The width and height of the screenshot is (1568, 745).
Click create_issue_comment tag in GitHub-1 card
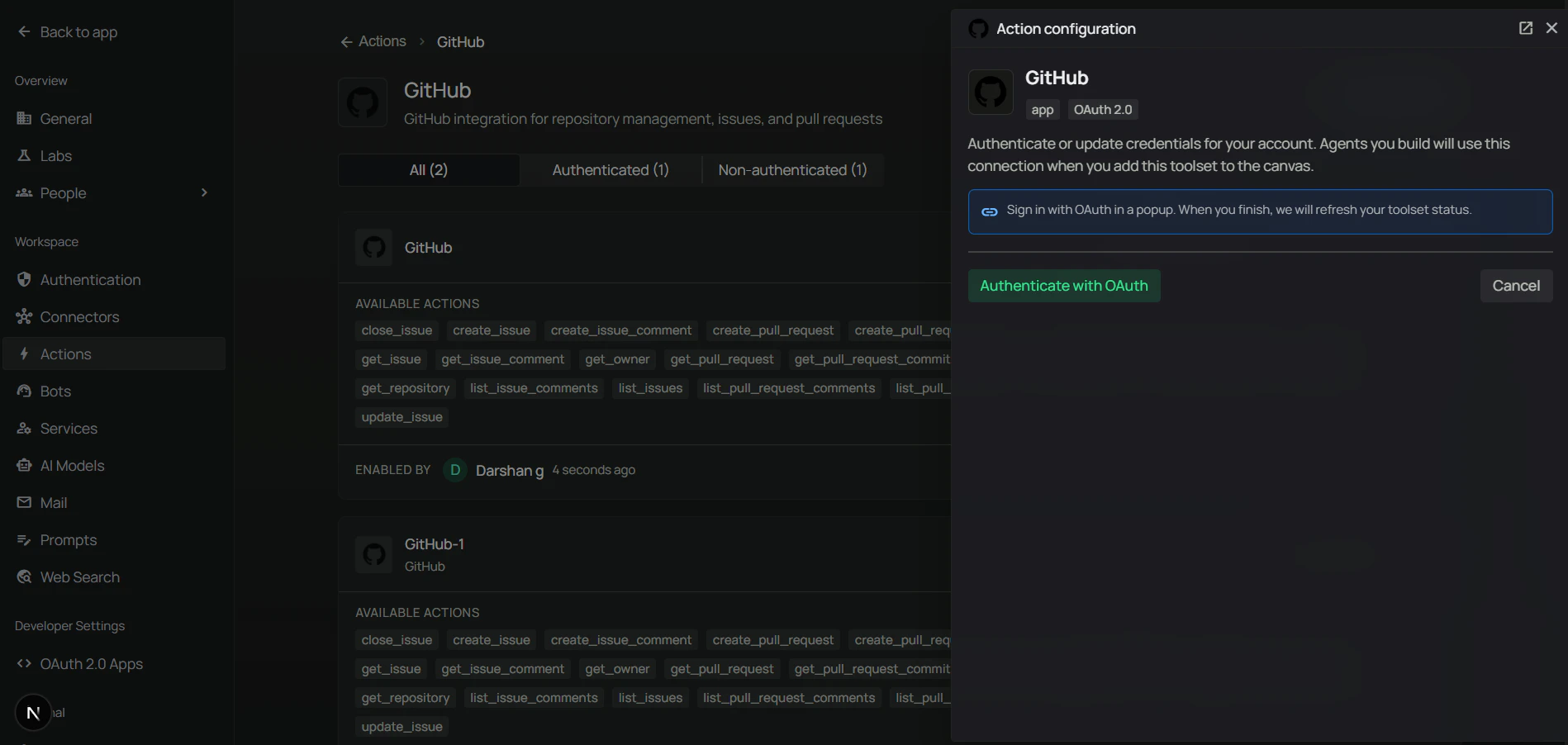pos(620,640)
